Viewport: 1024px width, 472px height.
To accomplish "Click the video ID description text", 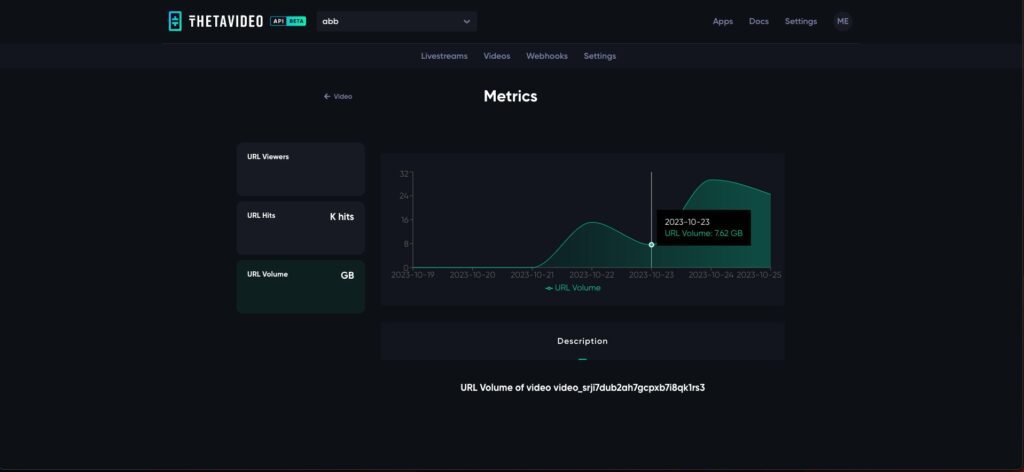I will point(582,388).
